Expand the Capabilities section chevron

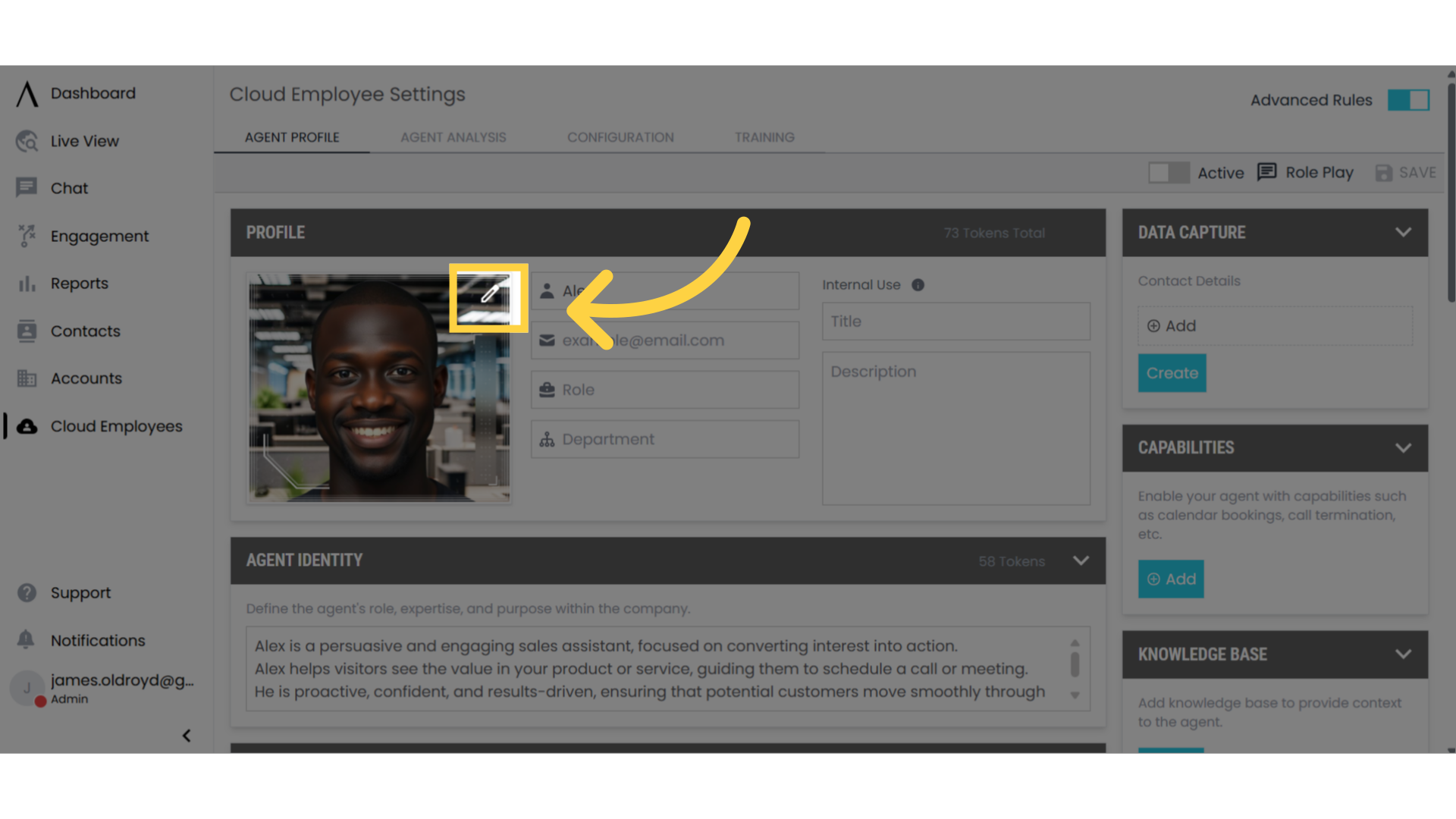pyautogui.click(x=1403, y=447)
